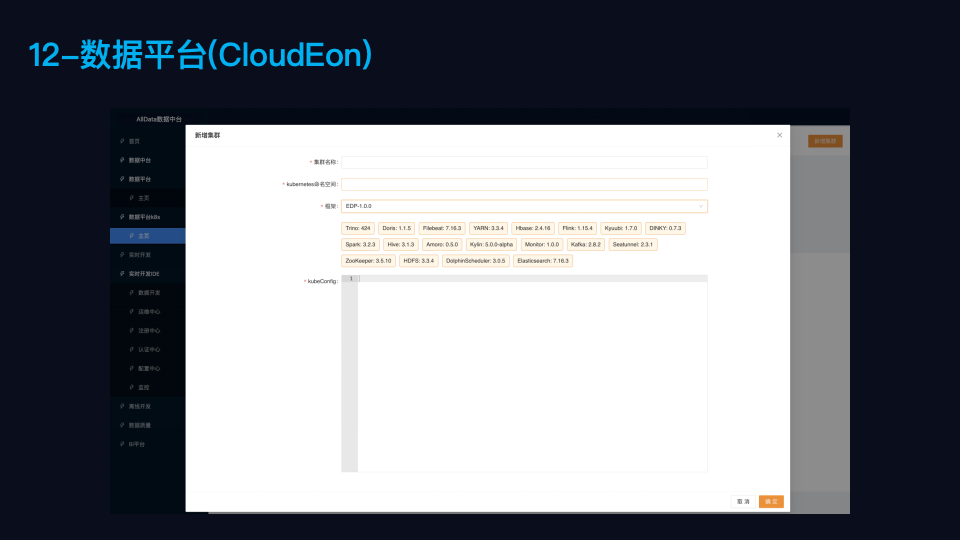The height and width of the screenshot is (540, 960).
Task: Click the Amoro: 0.5.0 tag
Action: [442, 245]
